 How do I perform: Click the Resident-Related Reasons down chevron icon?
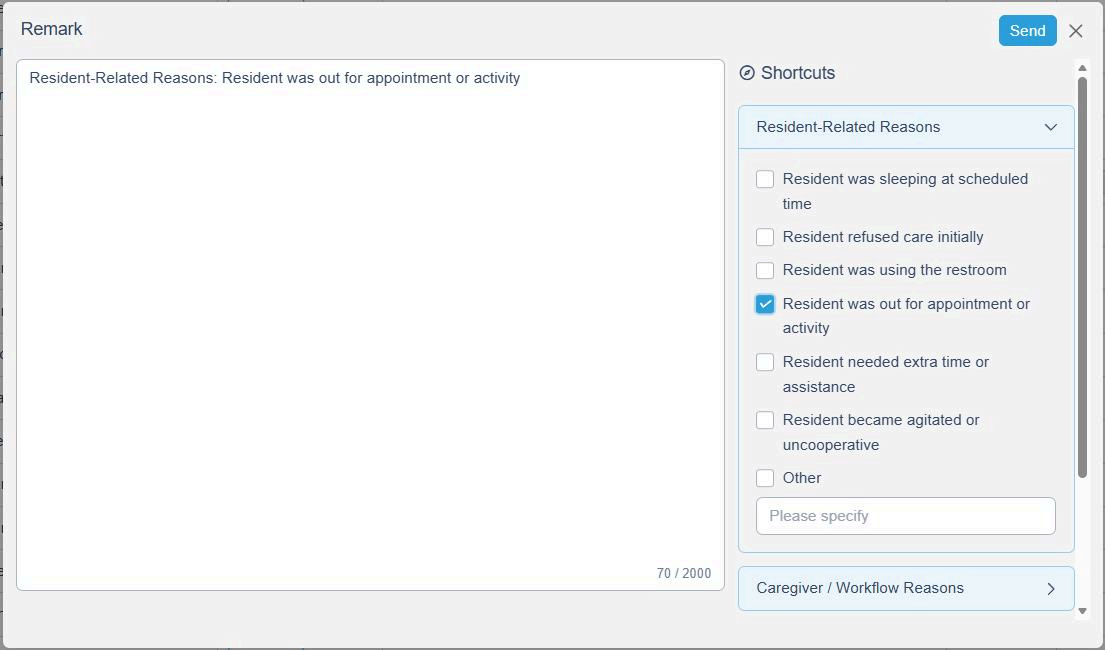coord(1051,127)
